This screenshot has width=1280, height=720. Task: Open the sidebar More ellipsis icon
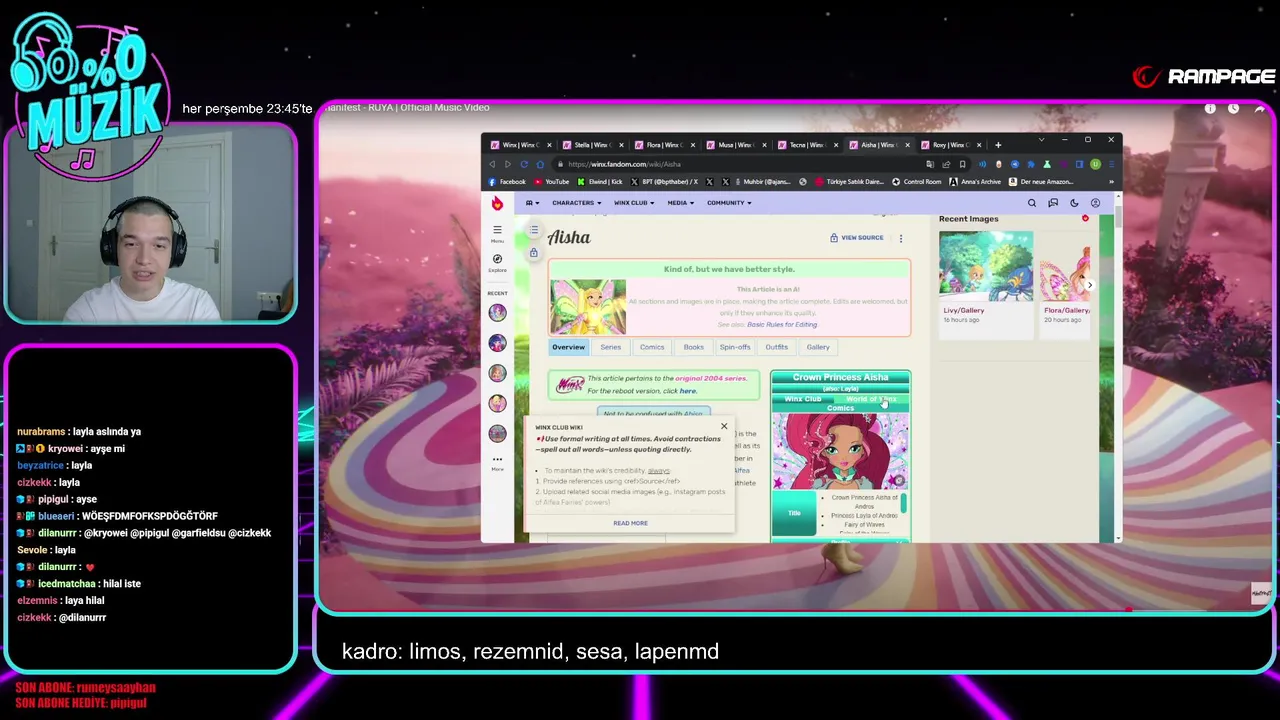[x=497, y=460]
